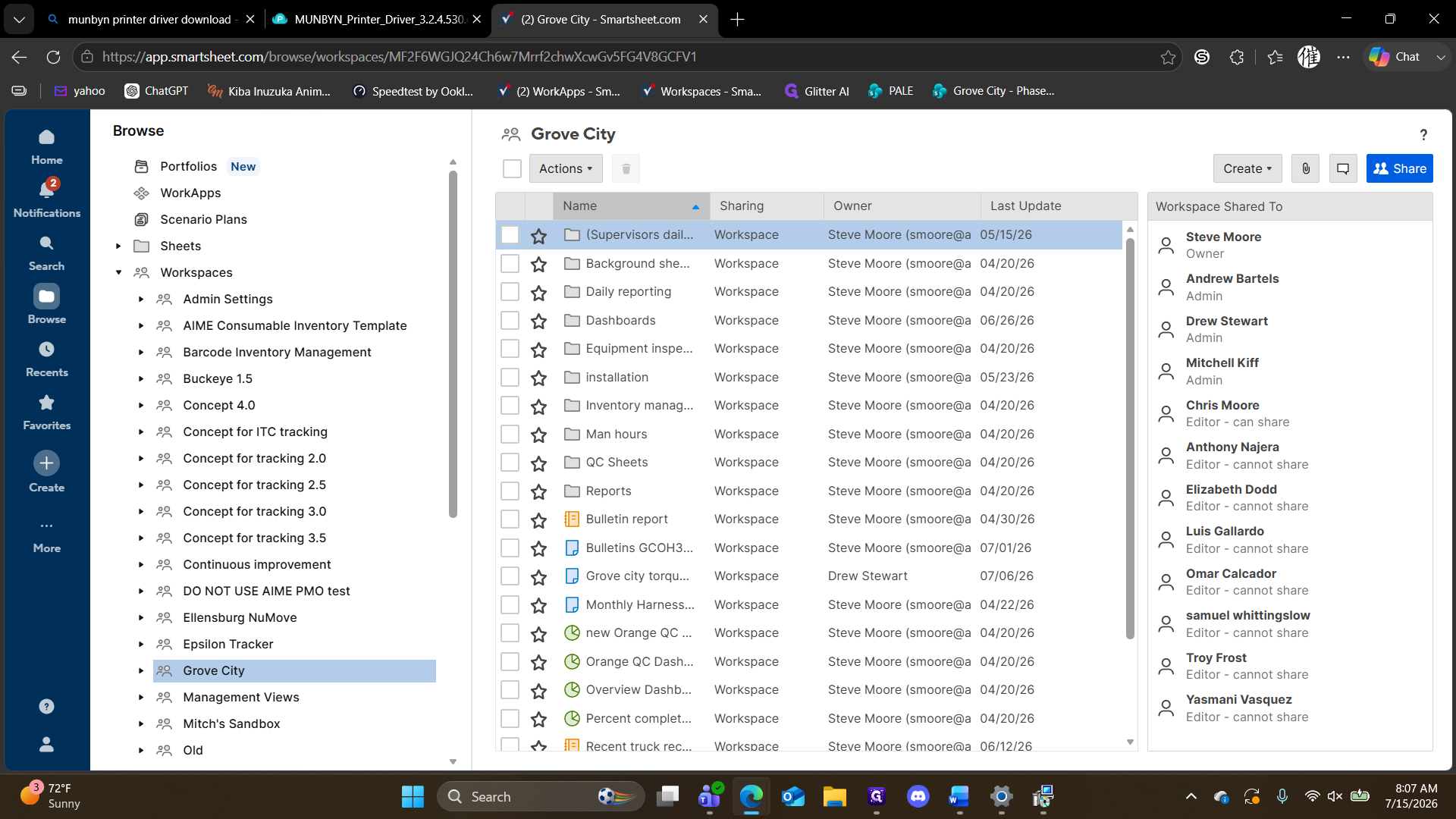Expand the Grove City workspace arrow
This screenshot has width=1456, height=819.
tap(141, 670)
